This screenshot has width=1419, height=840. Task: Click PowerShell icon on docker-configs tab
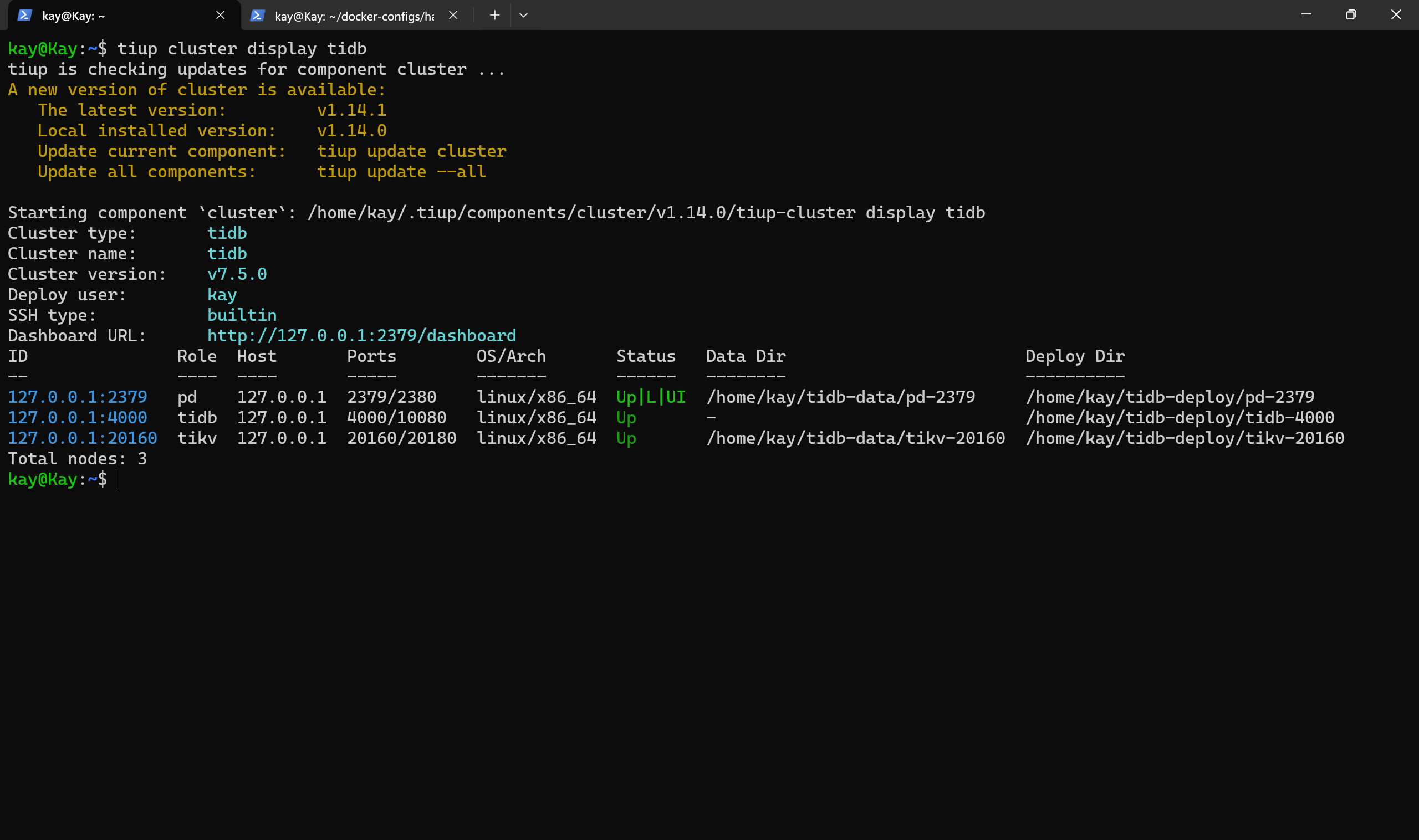(x=258, y=16)
